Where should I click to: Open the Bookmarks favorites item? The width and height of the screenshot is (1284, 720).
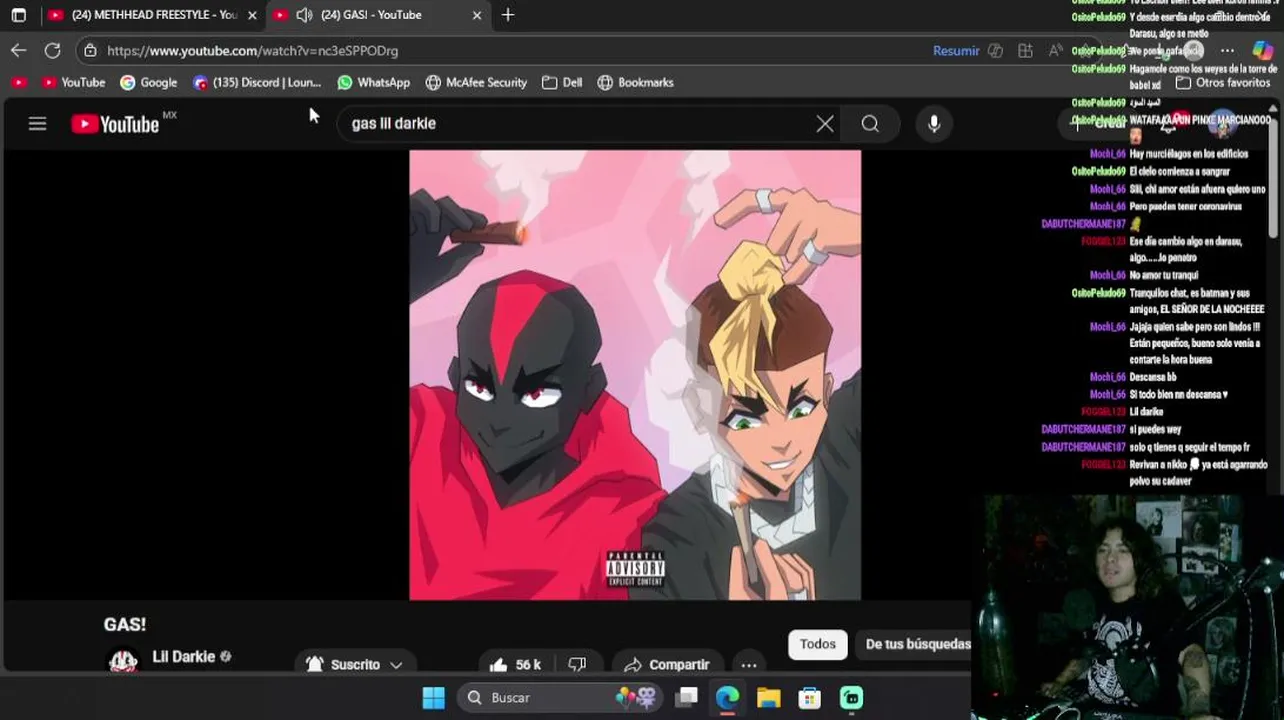635,83
